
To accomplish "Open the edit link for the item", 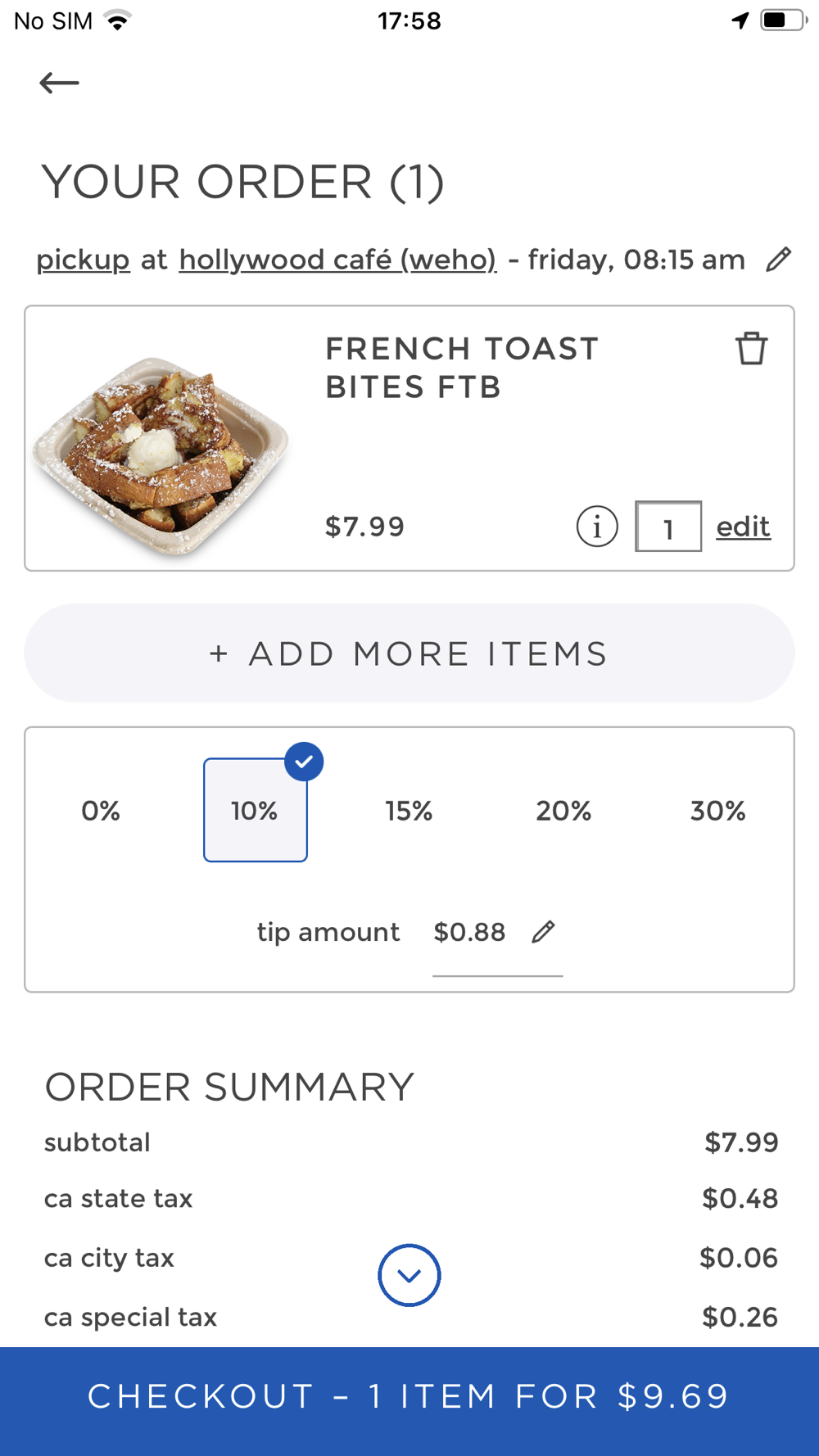I will [x=743, y=527].
